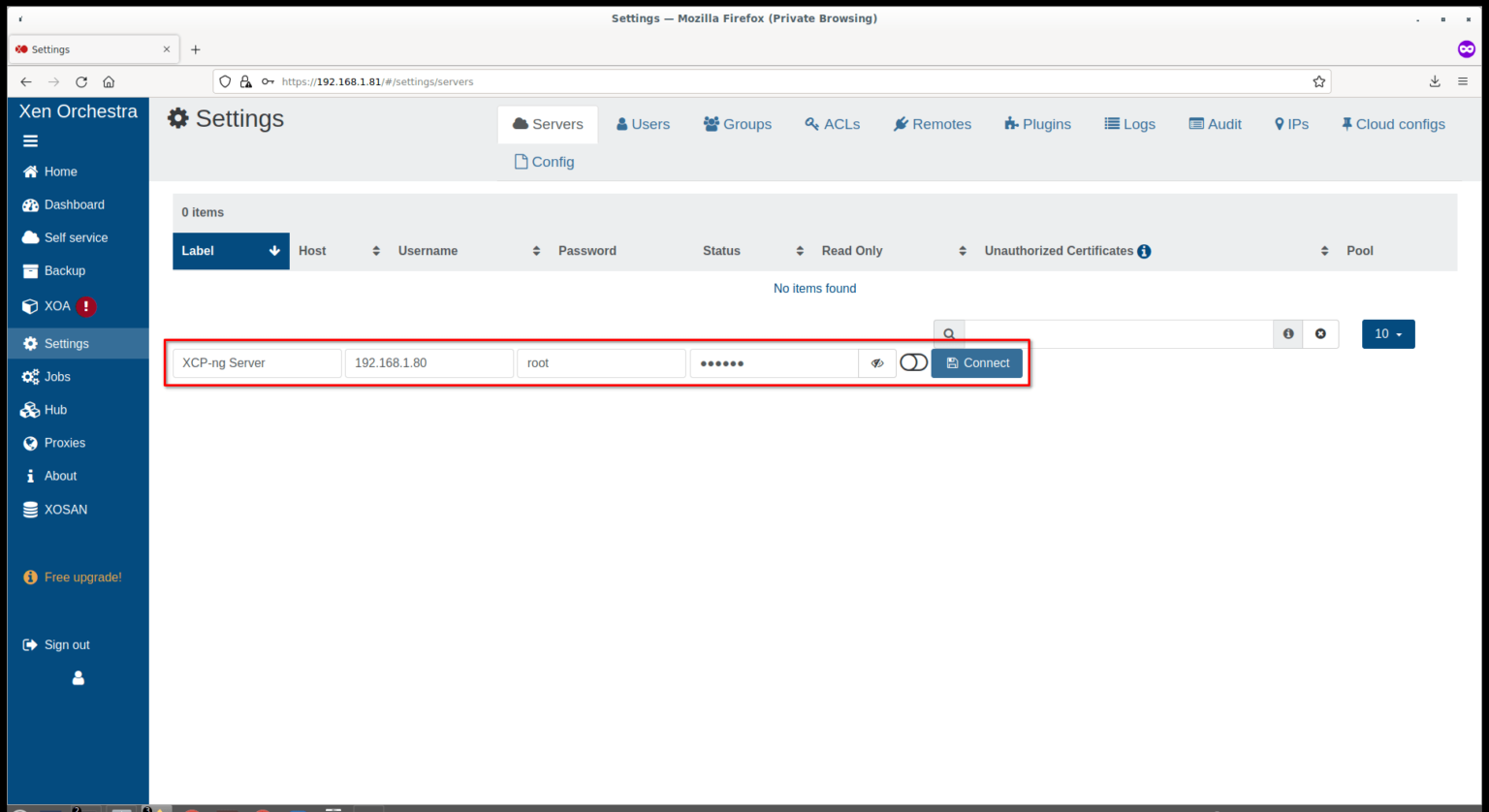Enable the unauthorized certificates toggle switch
1489x812 pixels.
tap(912, 361)
